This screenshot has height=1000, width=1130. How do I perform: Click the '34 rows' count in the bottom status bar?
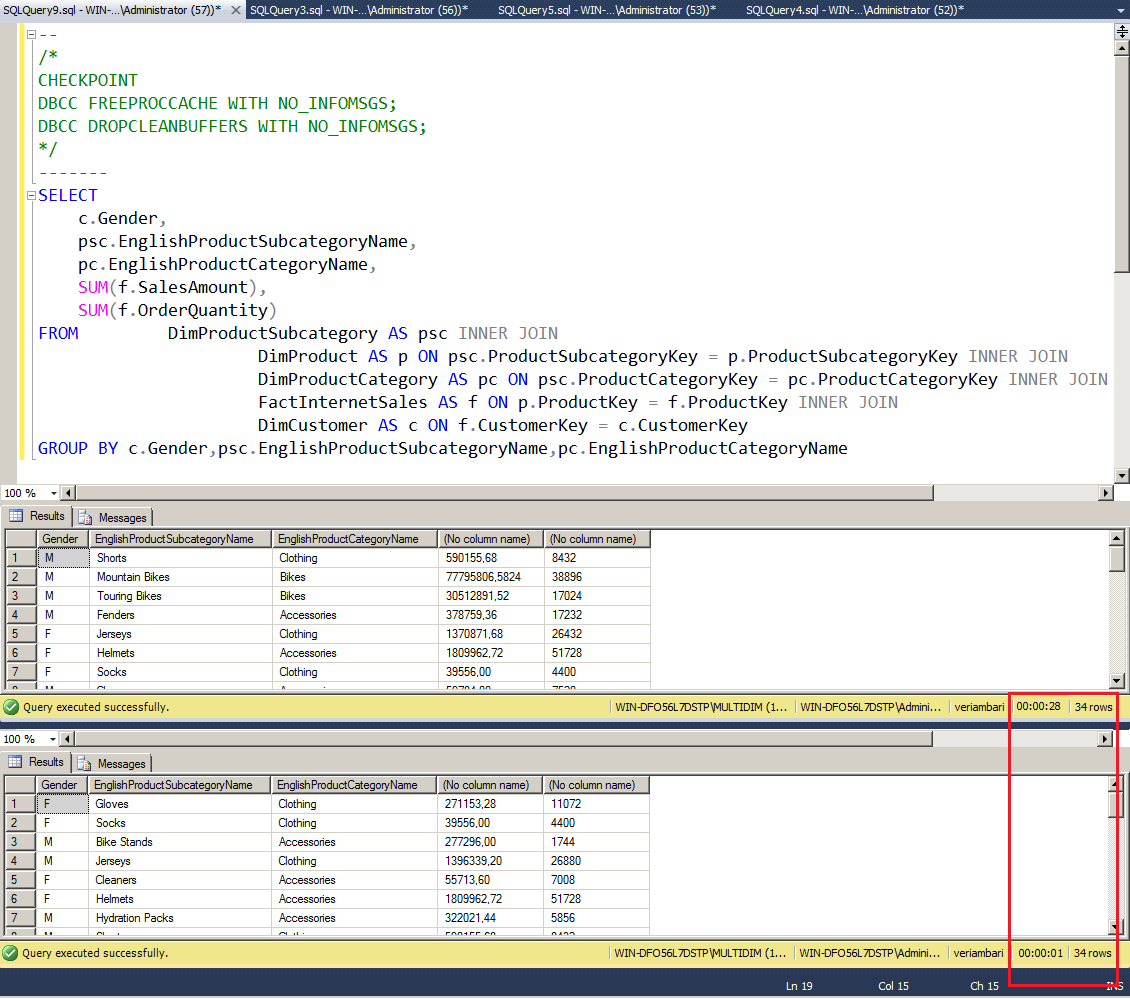point(1092,952)
